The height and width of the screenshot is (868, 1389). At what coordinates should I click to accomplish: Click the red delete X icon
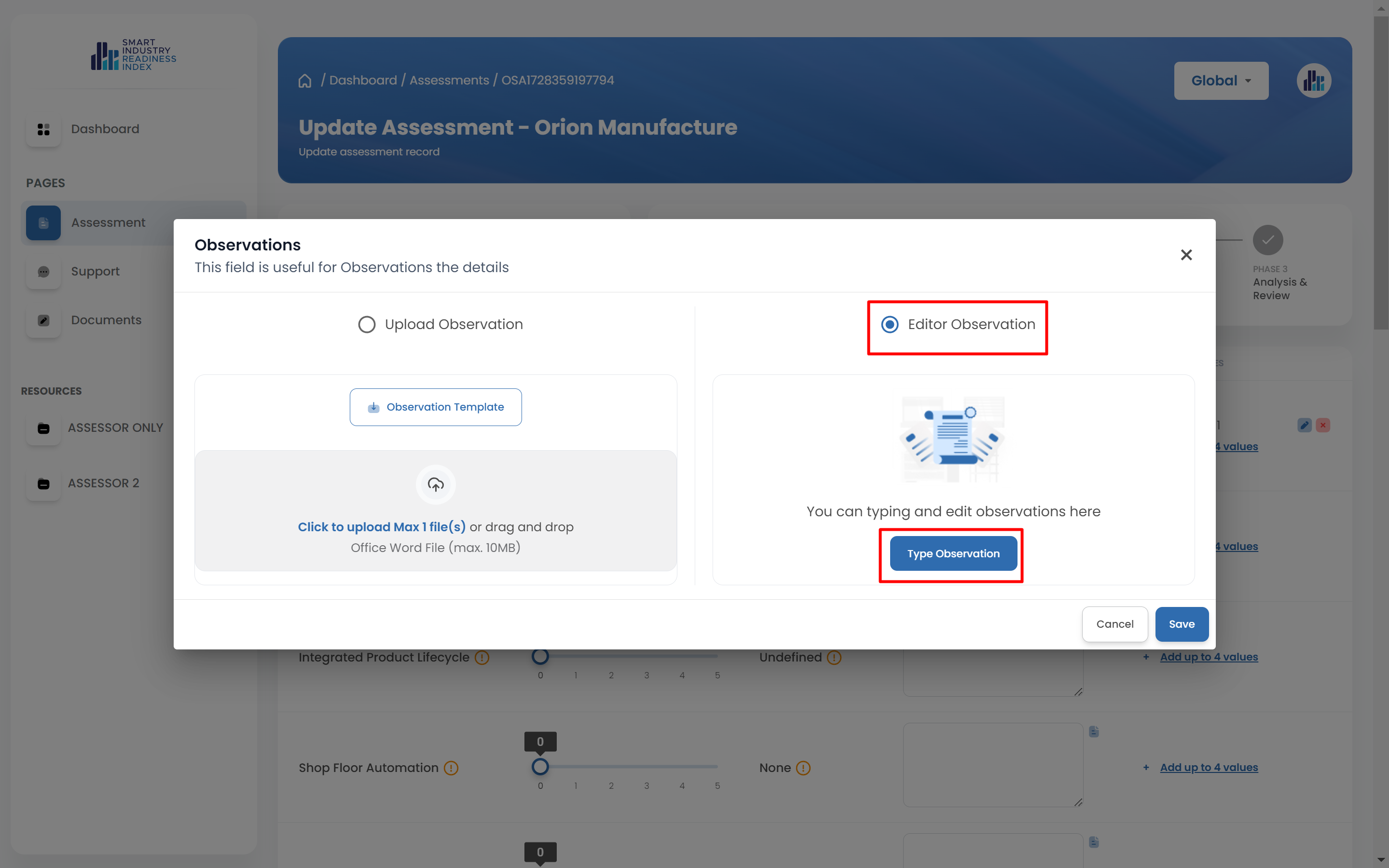1323,426
